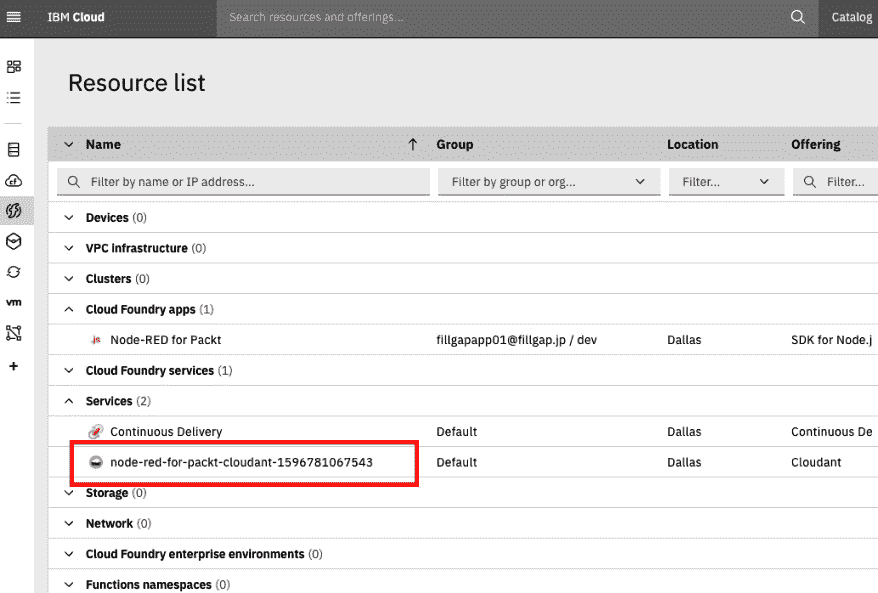This screenshot has height=593, width=878.
Task: Collapse all groups via Name header chevron
Action: [x=69, y=144]
